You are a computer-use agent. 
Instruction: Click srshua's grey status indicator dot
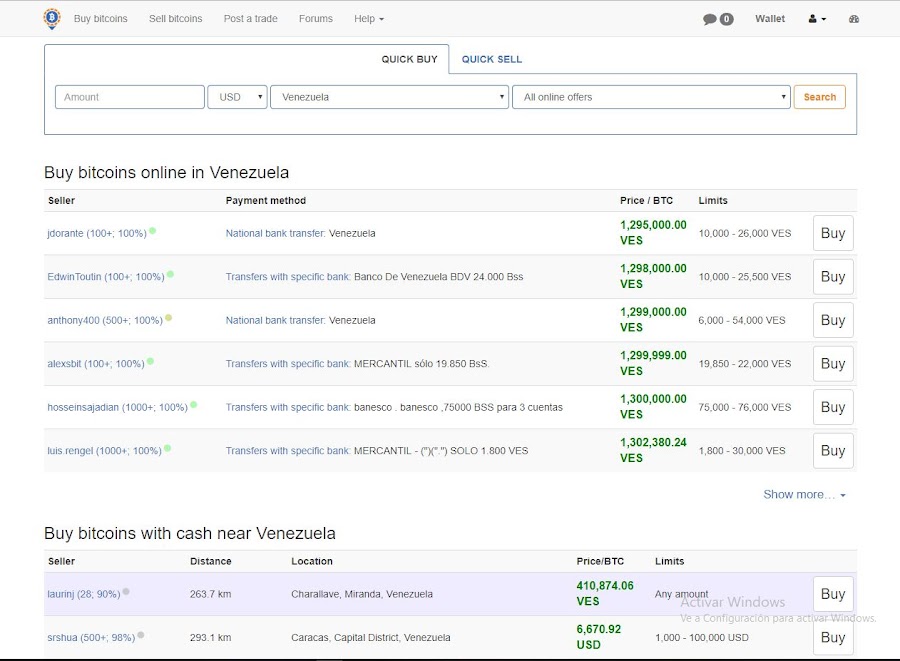141,635
